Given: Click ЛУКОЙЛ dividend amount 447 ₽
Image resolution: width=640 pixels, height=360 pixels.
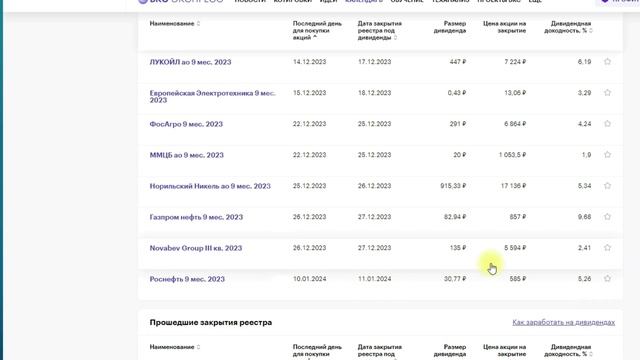Looking at the screenshot, I should [x=458, y=62].
